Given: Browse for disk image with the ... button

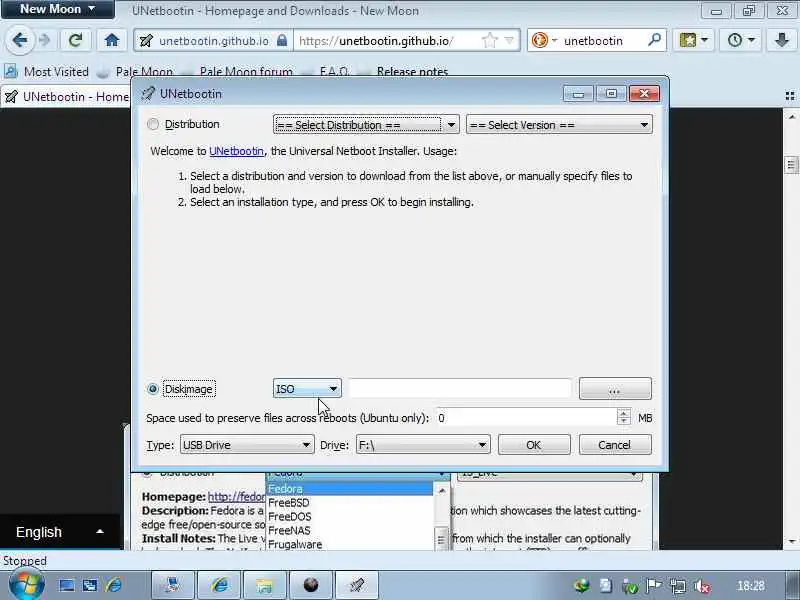Looking at the screenshot, I should (x=615, y=389).
